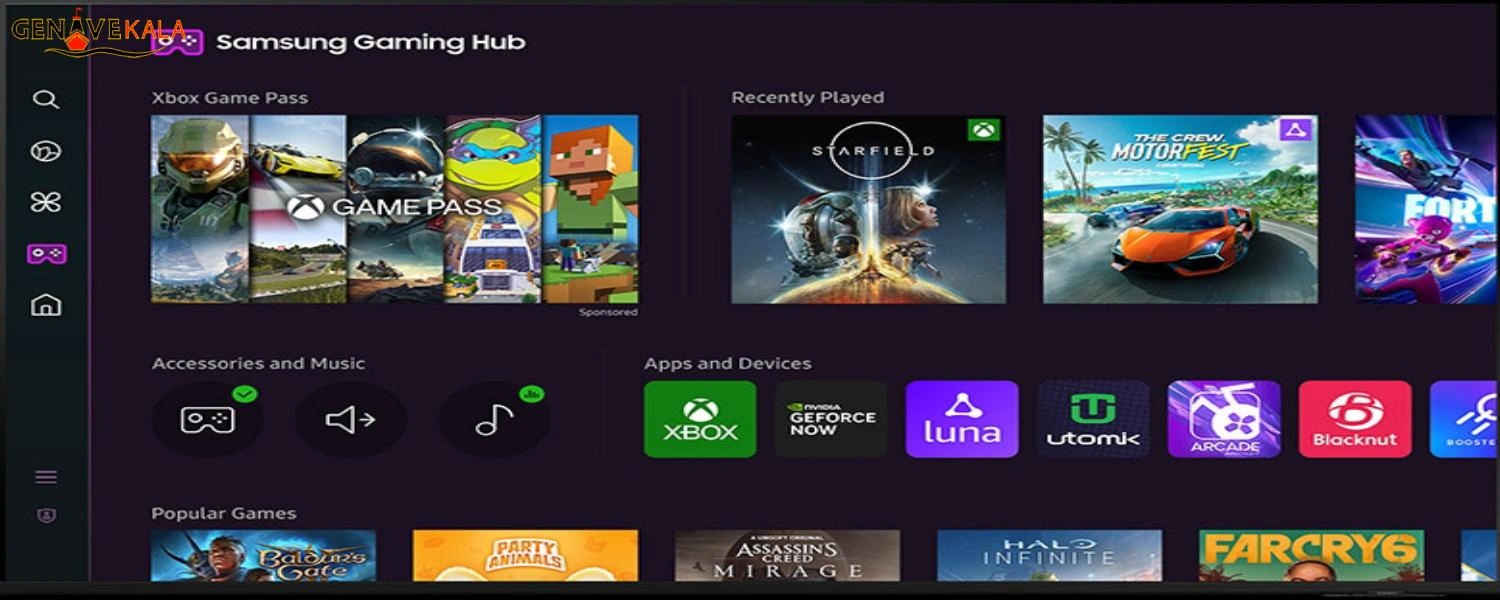The height and width of the screenshot is (600, 1500).
Task: Go to the Home icon in sidebar
Action: click(x=46, y=305)
